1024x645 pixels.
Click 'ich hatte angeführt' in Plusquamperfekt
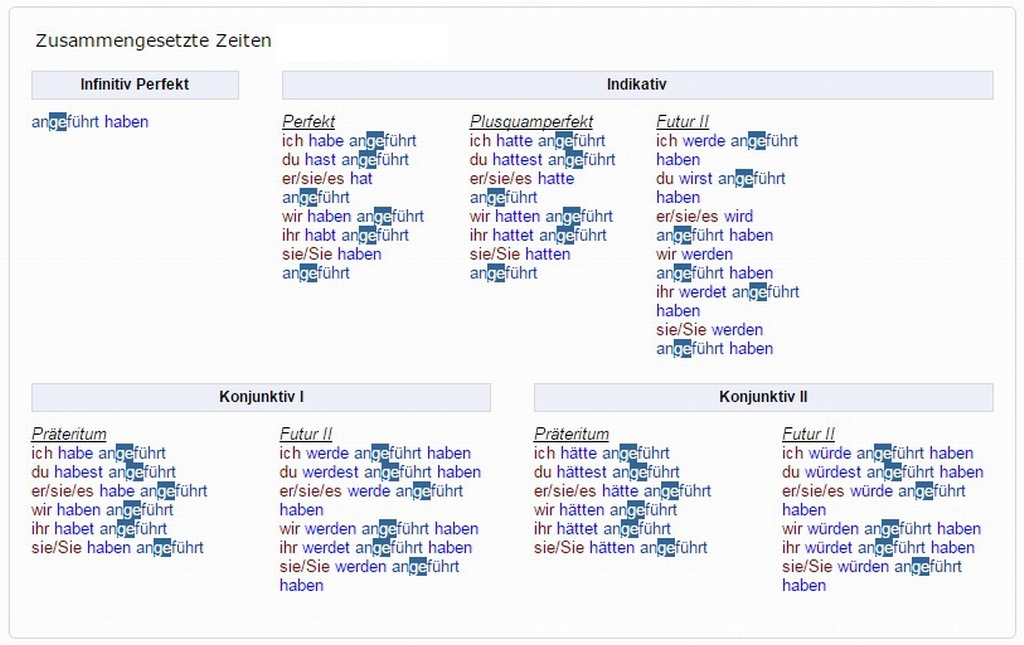537,141
